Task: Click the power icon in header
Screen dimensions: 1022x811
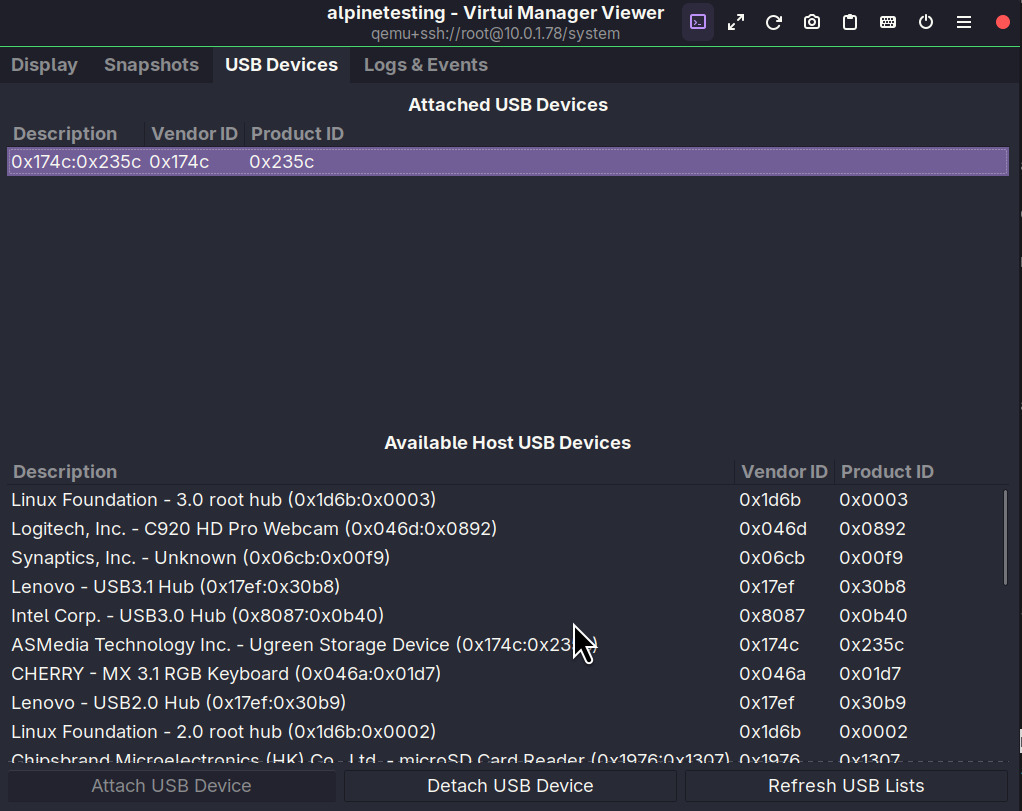Action: (x=926, y=22)
